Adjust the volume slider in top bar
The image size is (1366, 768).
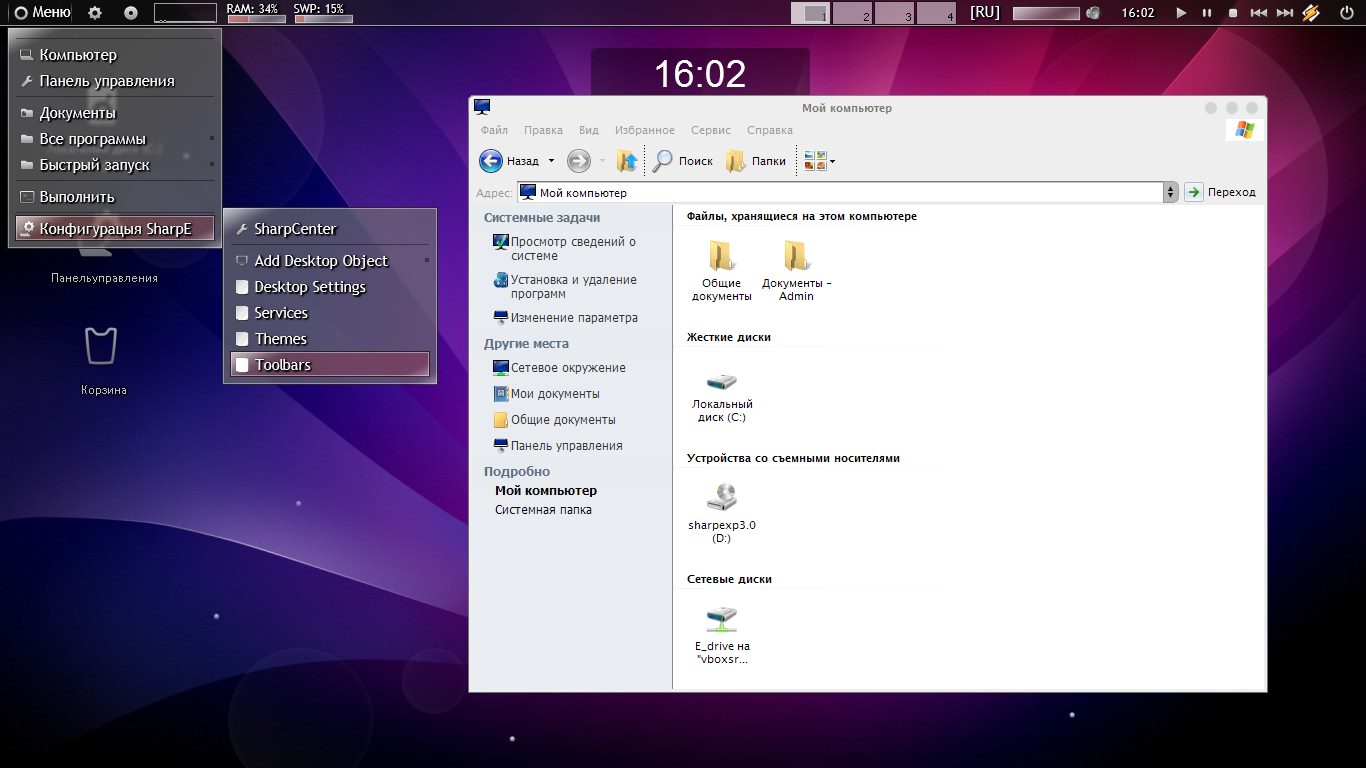(1046, 13)
